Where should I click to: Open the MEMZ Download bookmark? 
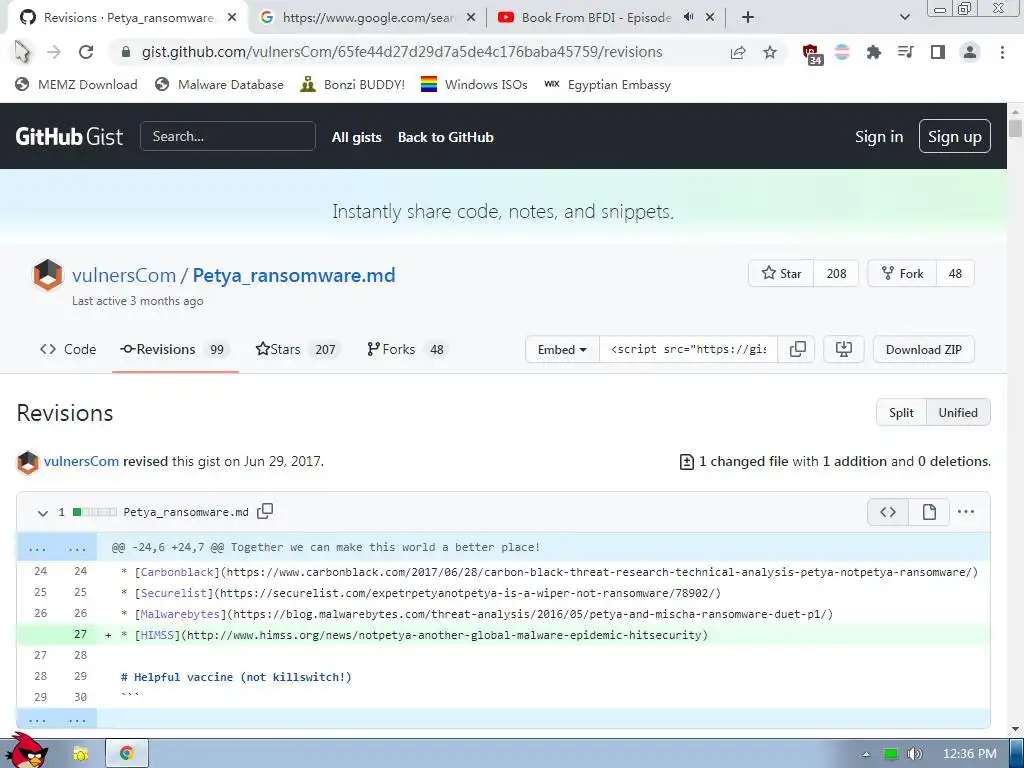coord(76,84)
